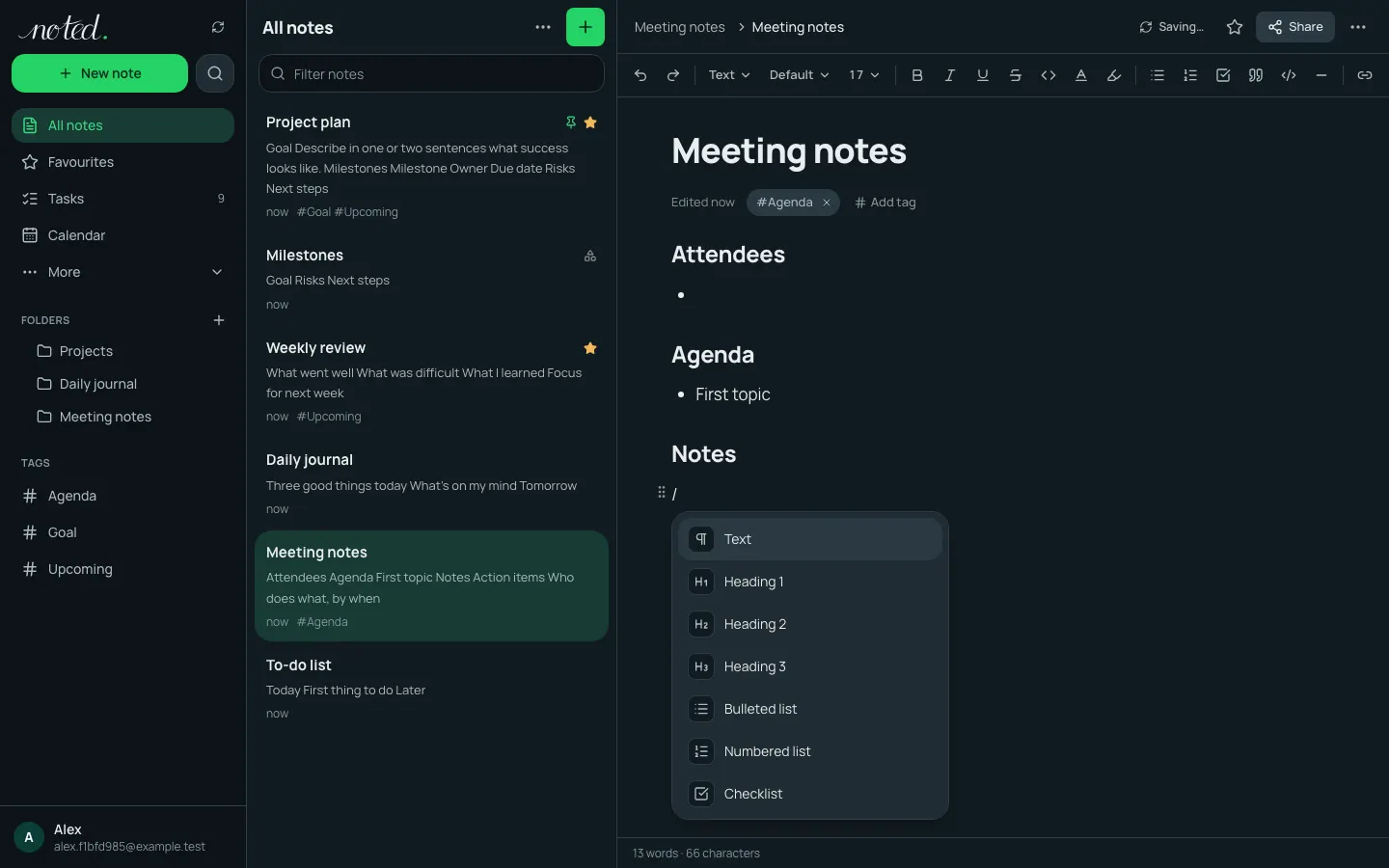Select Bulleted list in slash menu
Image resolution: width=1389 pixels, height=868 pixels.
pos(810,709)
